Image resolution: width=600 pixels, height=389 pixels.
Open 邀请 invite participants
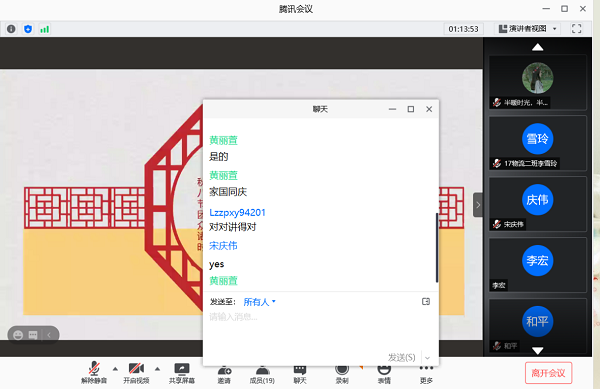224,375
